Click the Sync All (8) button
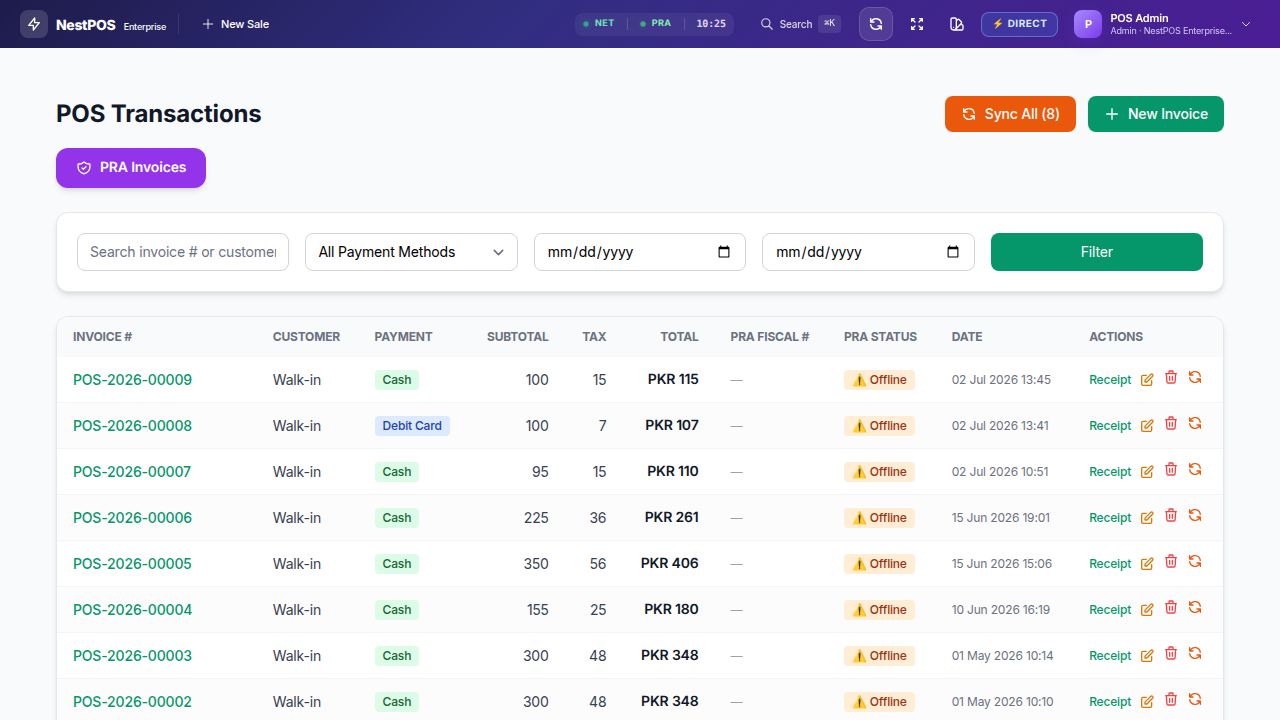 (1010, 114)
